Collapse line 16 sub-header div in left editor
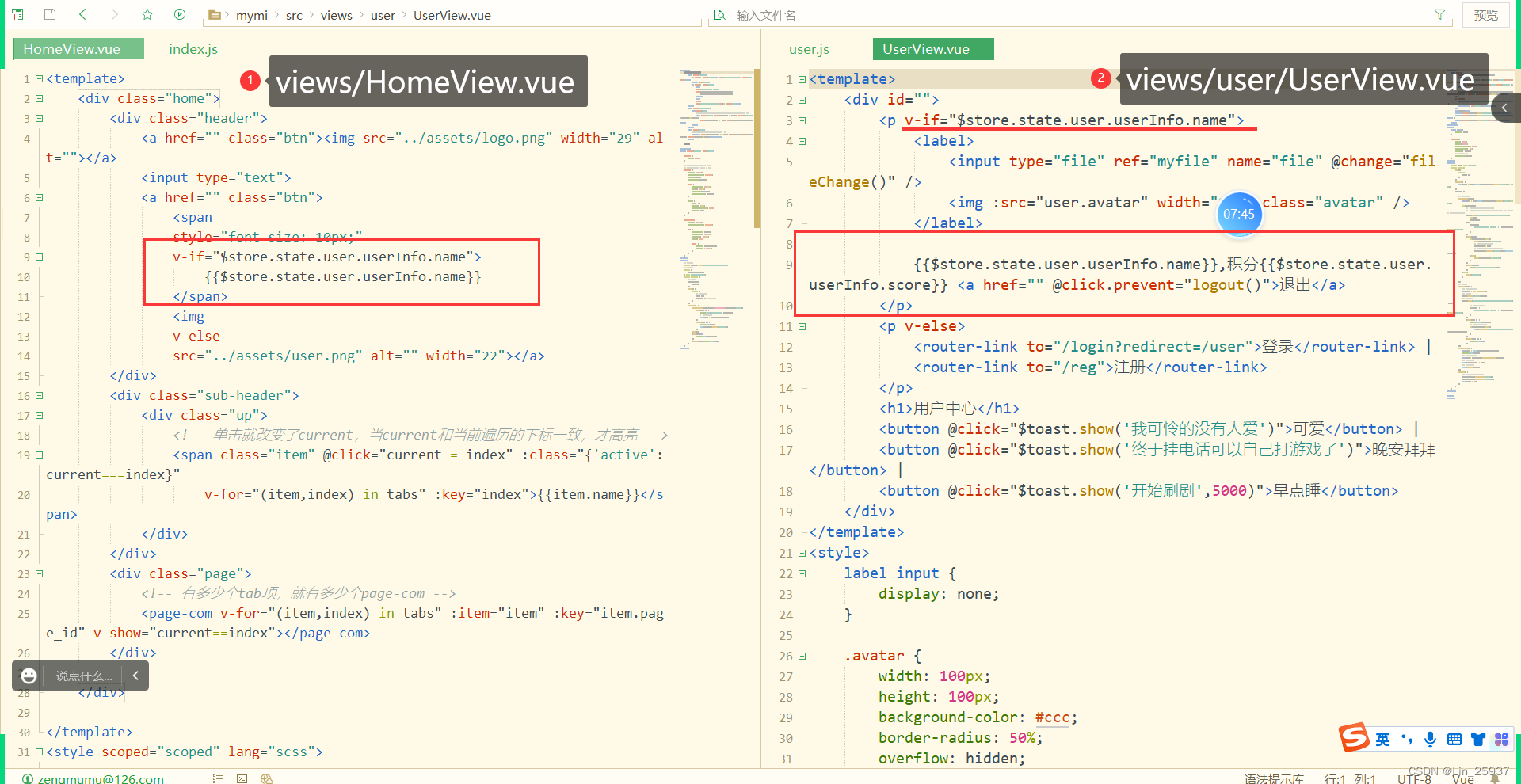1521x784 pixels. click(x=39, y=396)
